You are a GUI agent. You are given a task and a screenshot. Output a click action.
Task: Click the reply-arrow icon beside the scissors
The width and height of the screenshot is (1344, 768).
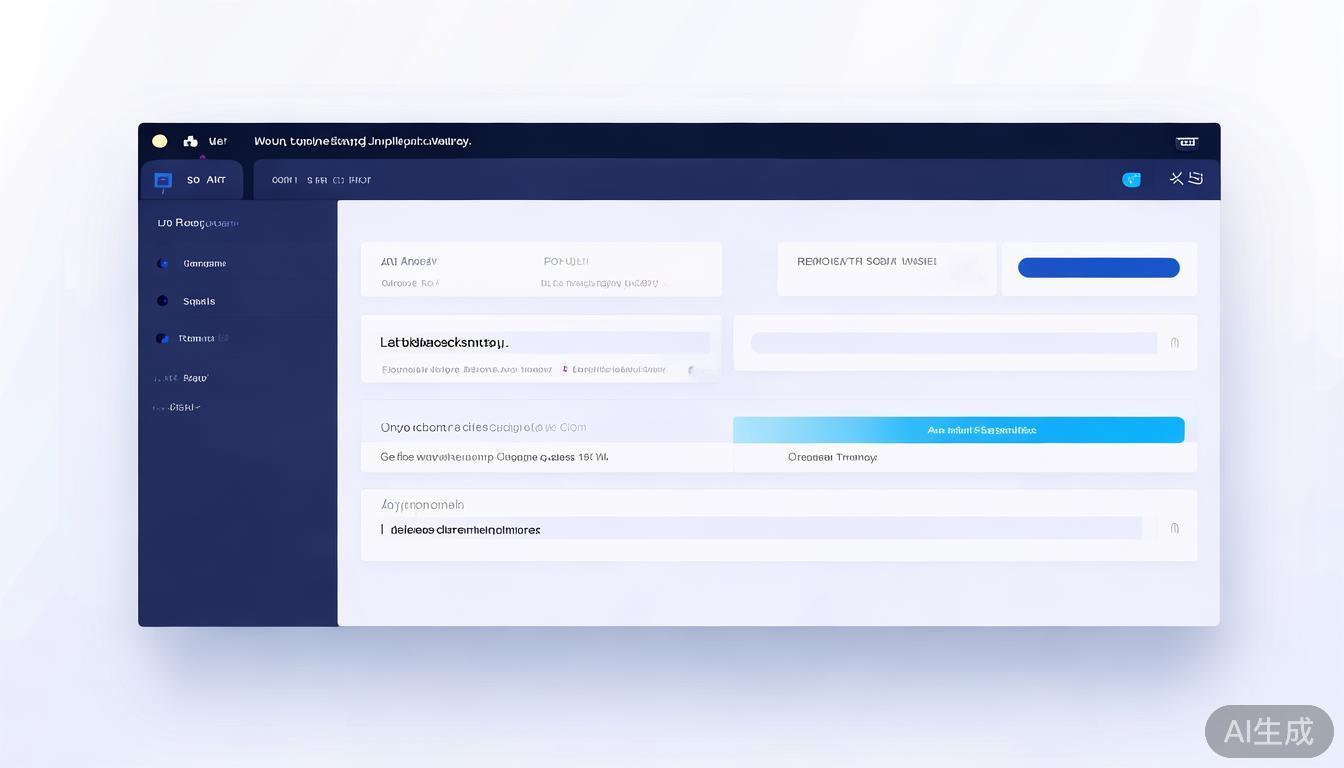pos(1196,178)
